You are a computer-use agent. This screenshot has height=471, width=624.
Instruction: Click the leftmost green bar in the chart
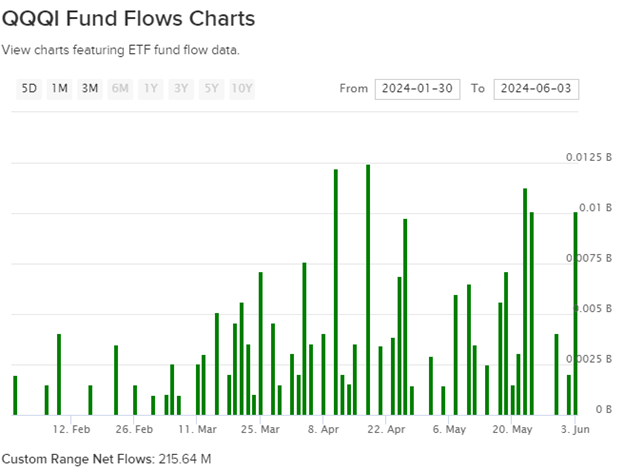tap(15, 395)
